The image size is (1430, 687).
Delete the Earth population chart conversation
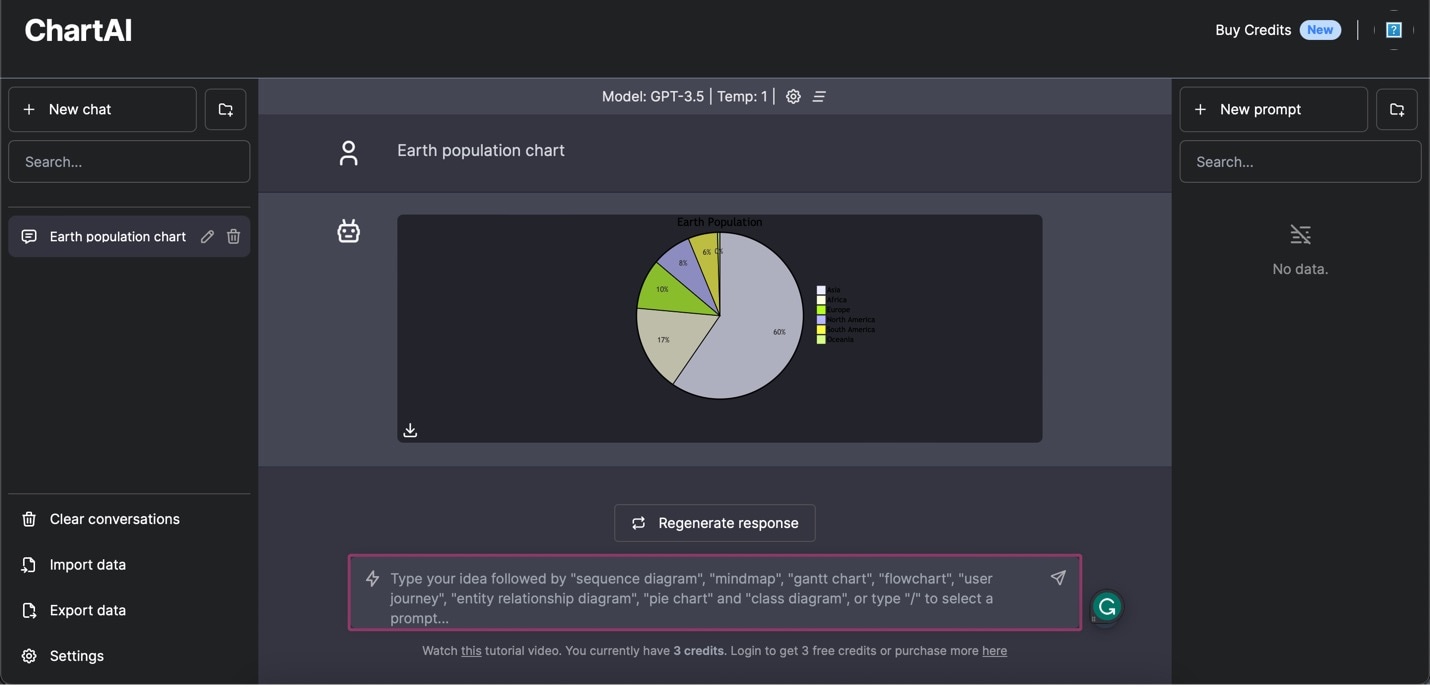click(233, 236)
